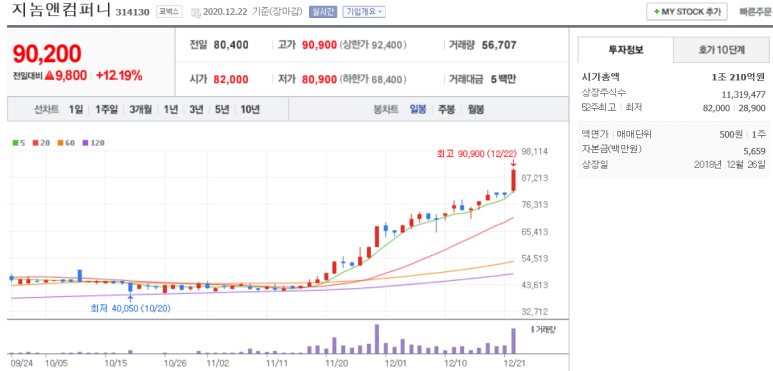
Task: Click the tallest volume bar near 12/01
Action: coord(377,339)
